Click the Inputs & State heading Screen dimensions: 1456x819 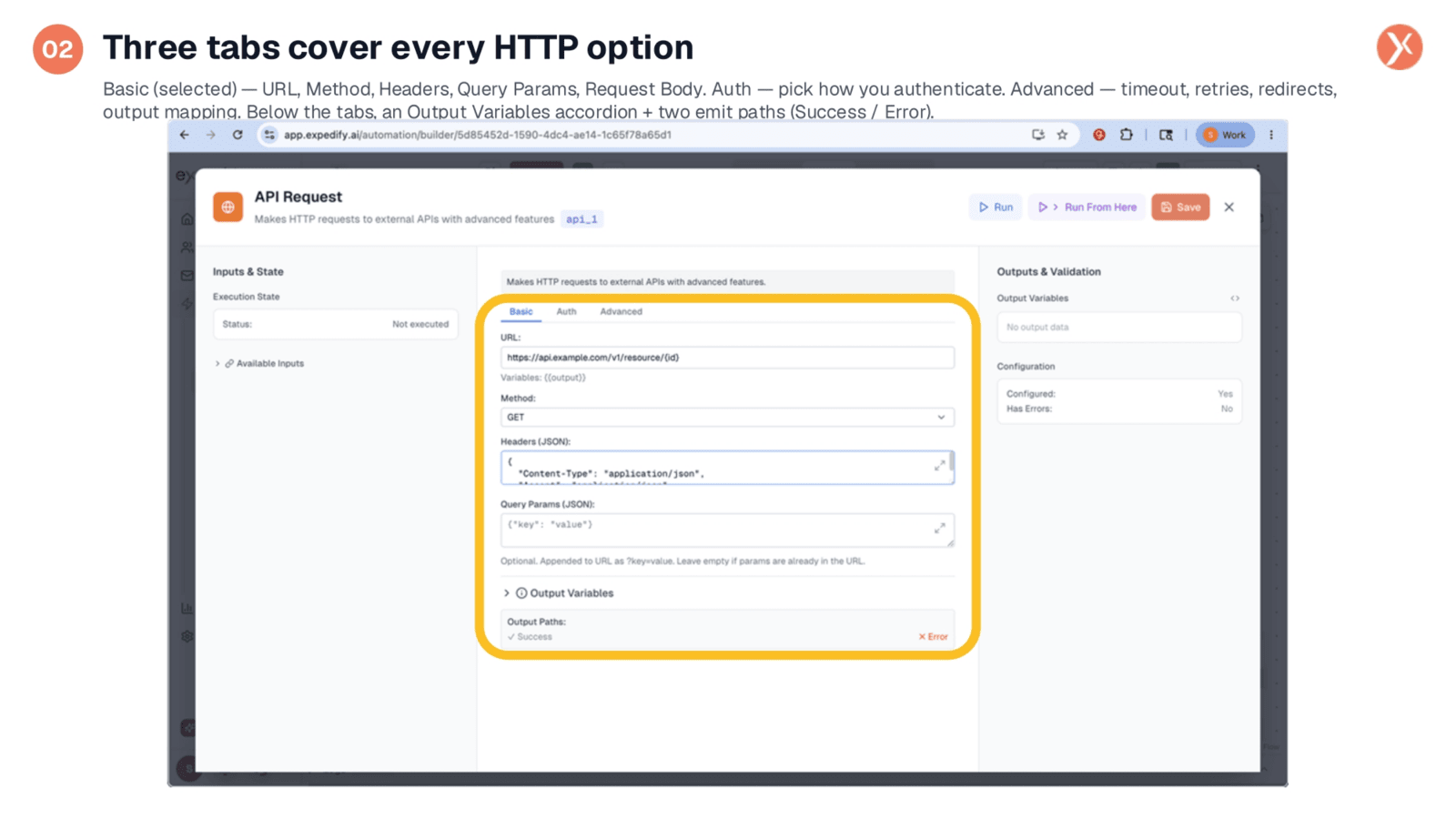(248, 272)
